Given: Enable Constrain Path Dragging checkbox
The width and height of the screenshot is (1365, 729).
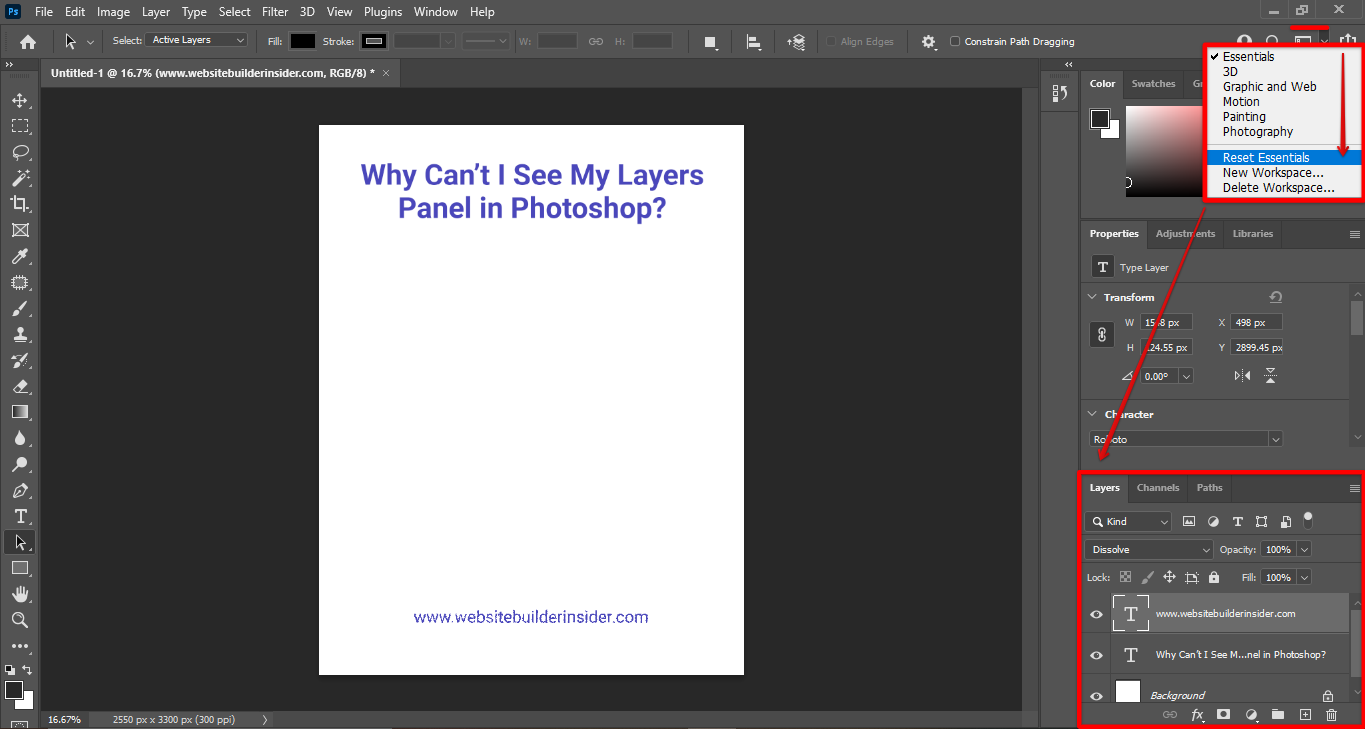Looking at the screenshot, I should [955, 42].
